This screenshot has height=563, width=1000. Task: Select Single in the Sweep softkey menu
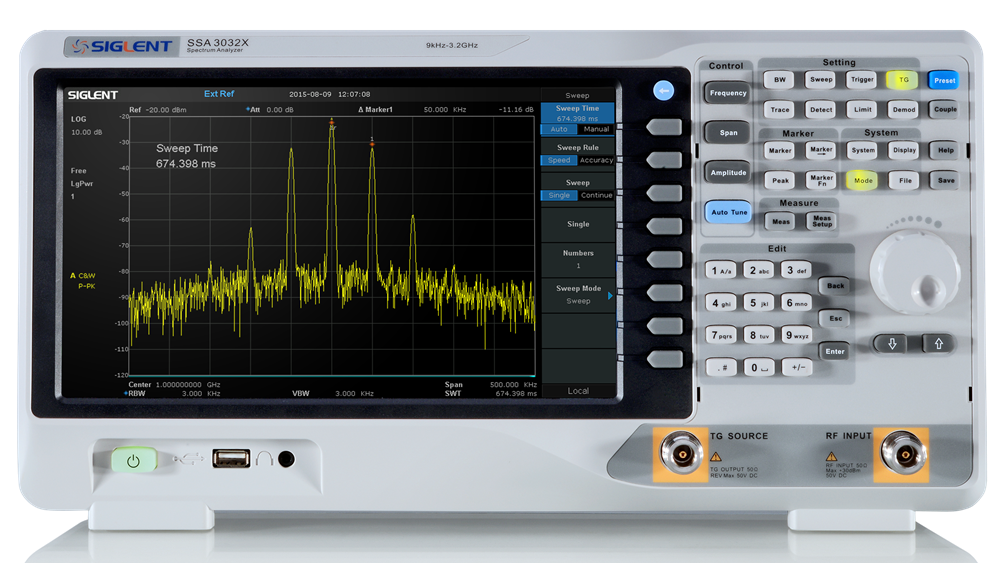tap(578, 224)
